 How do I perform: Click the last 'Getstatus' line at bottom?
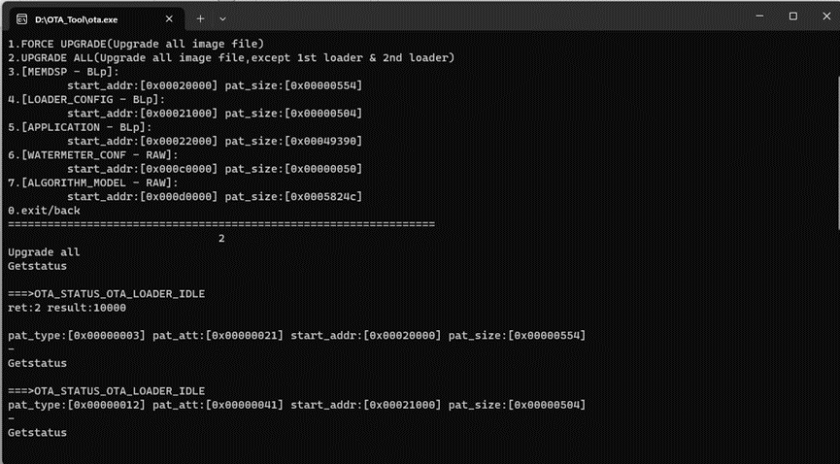point(38,433)
